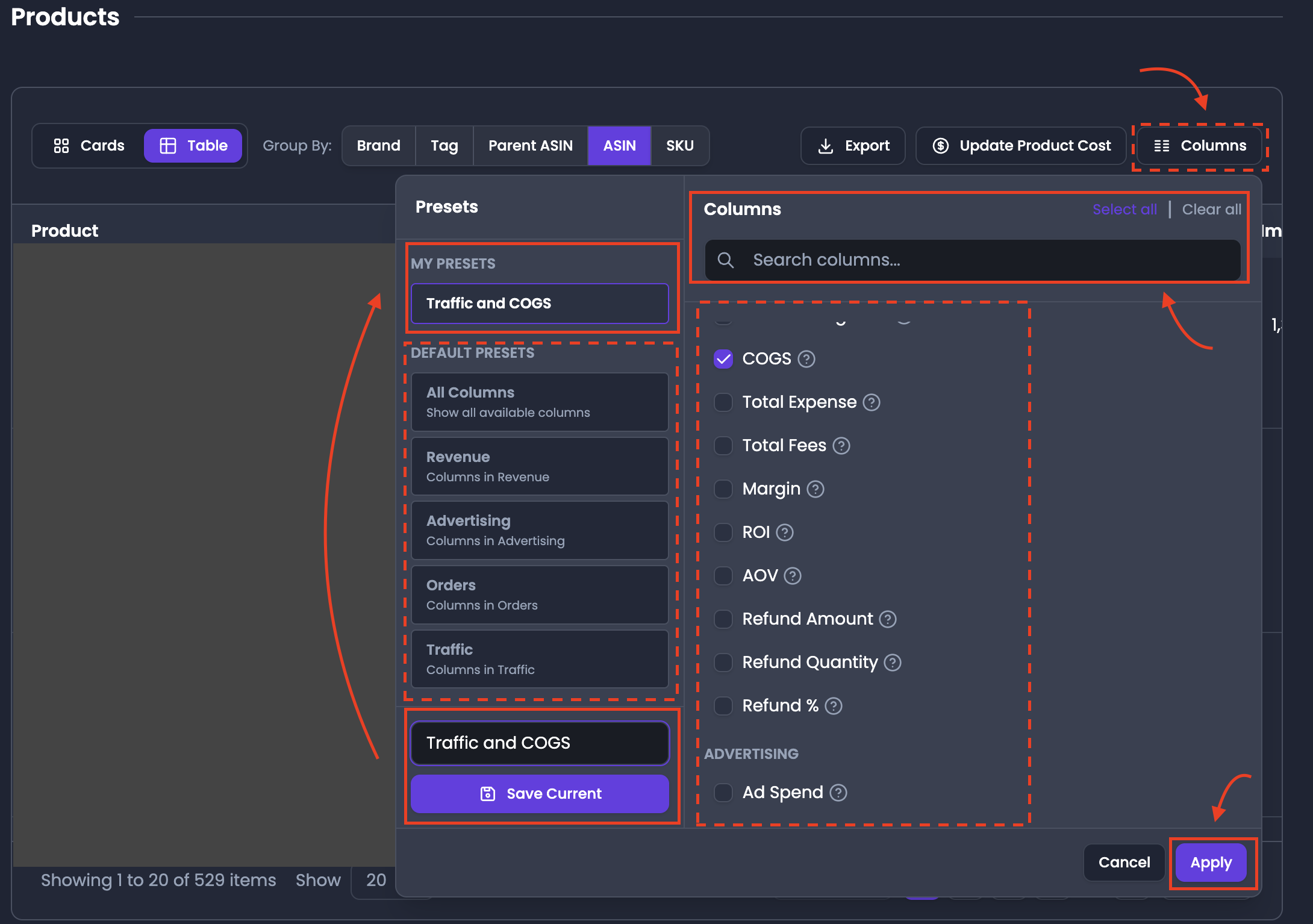
Task: Enable the Refund Quantity checkbox
Action: click(723, 663)
